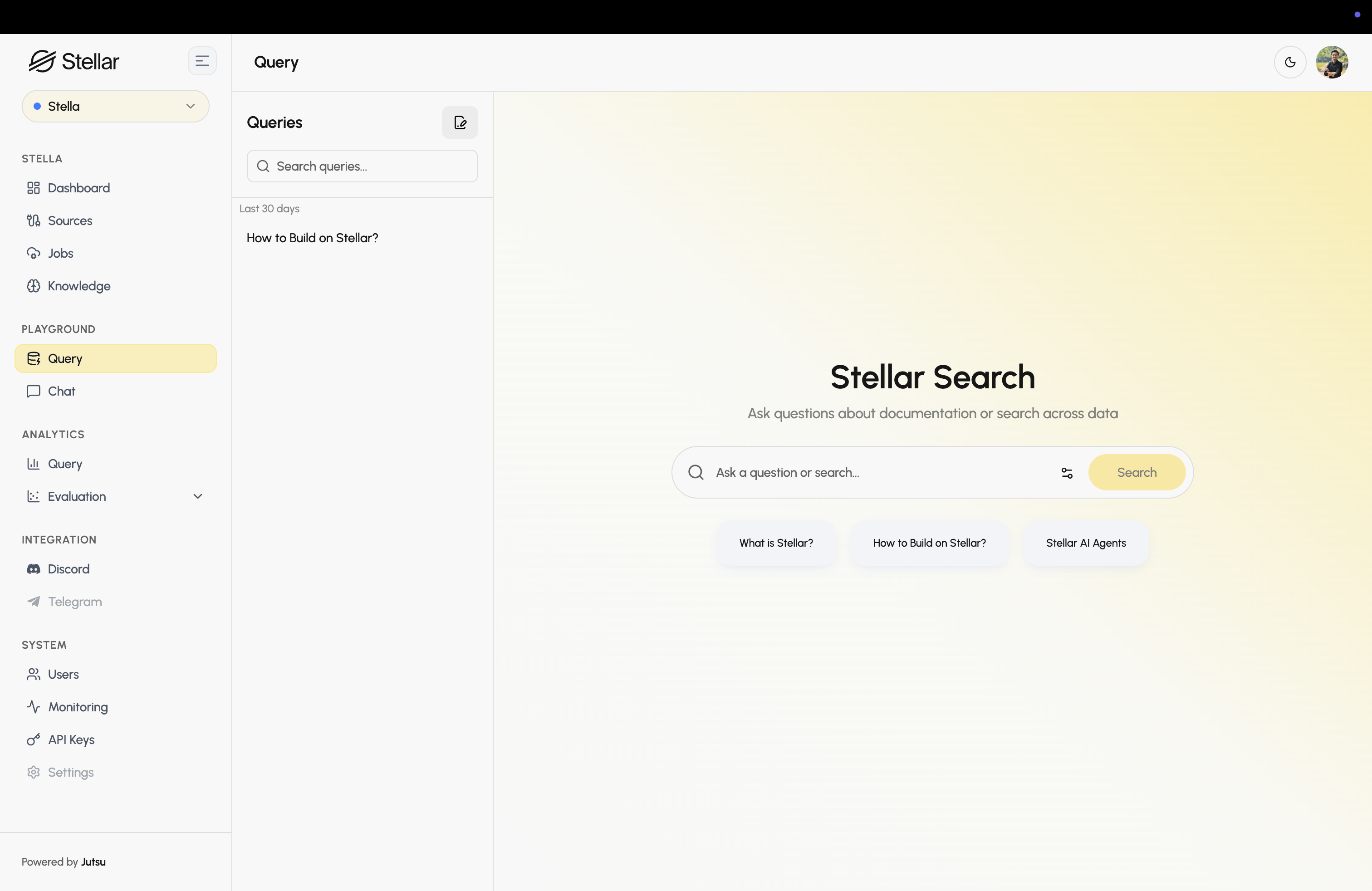Screen dimensions: 1372x891
Task: Open the Stella workspace dropdown
Action: (115, 106)
